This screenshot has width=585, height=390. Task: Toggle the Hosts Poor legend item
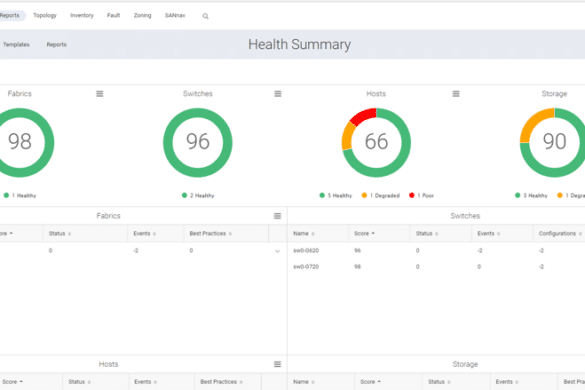click(x=422, y=195)
